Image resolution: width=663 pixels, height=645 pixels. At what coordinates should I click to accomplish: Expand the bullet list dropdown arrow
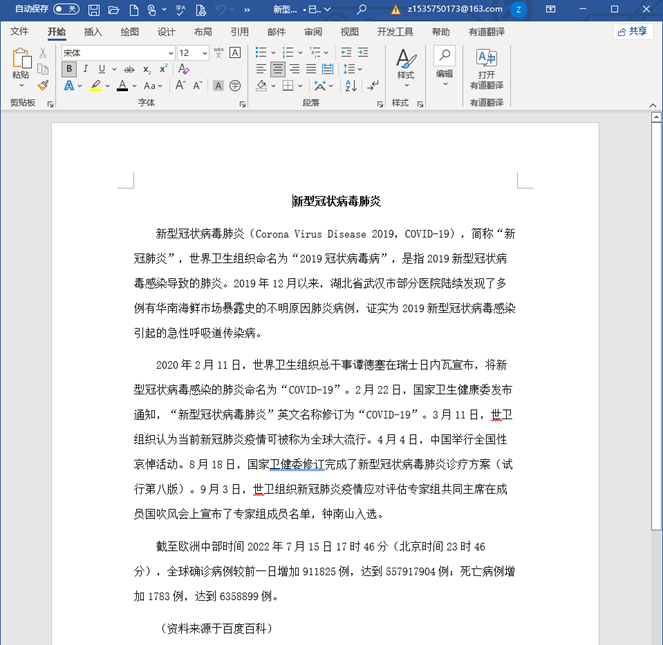point(274,53)
